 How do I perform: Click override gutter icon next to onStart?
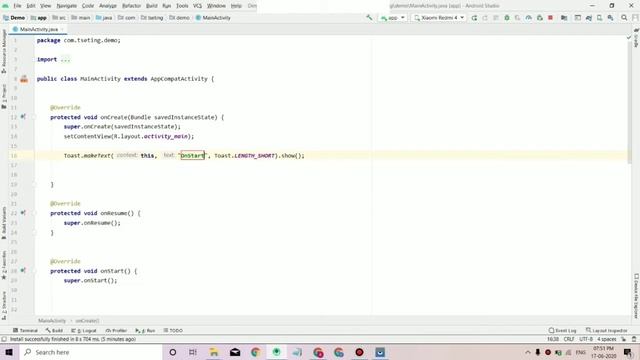23,271
